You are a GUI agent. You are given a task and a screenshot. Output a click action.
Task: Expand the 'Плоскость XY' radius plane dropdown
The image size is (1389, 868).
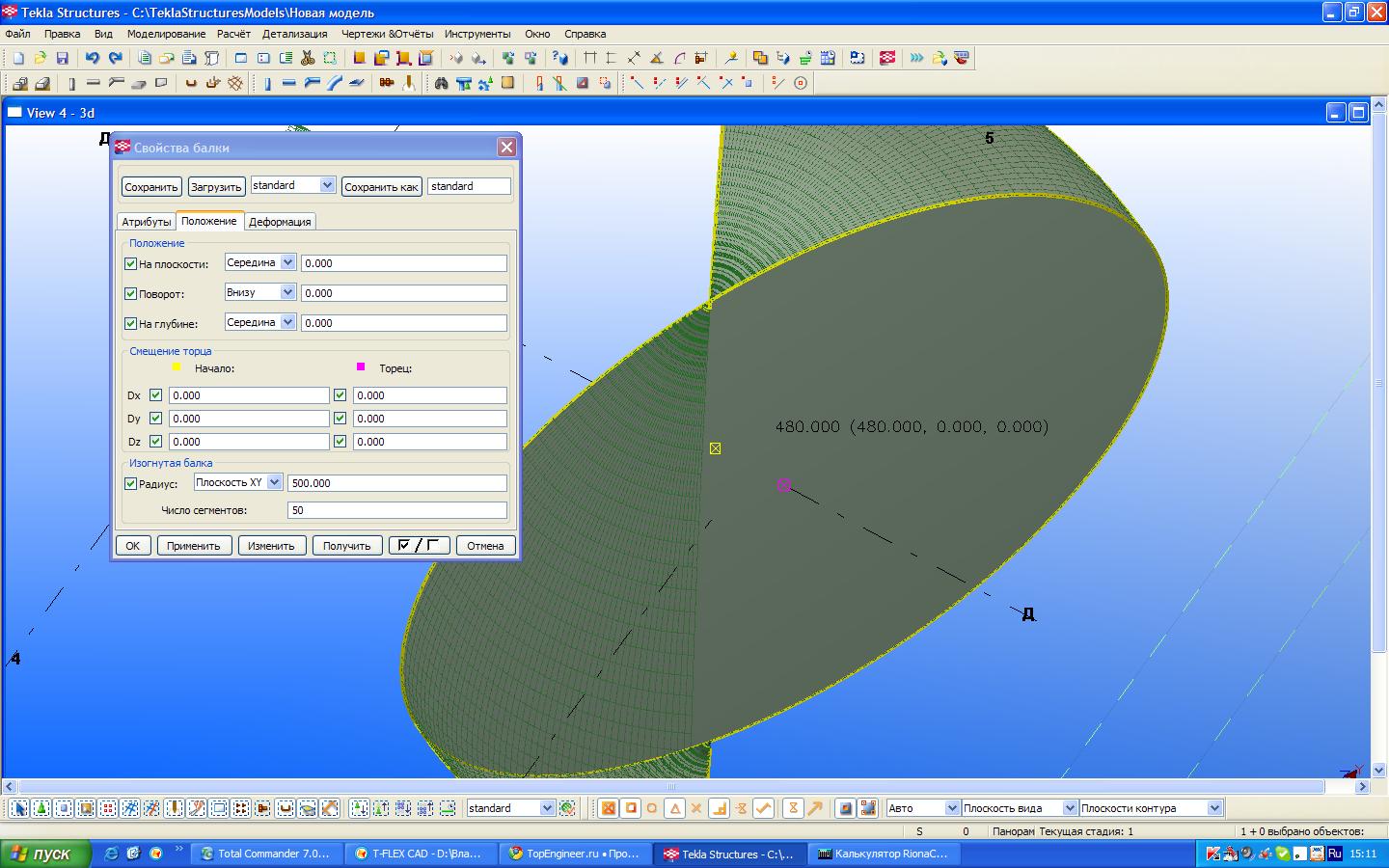[x=274, y=482]
